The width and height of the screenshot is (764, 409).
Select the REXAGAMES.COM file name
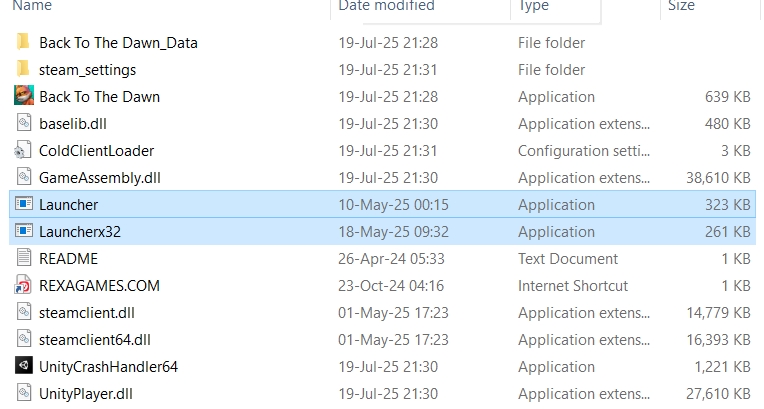point(99,286)
